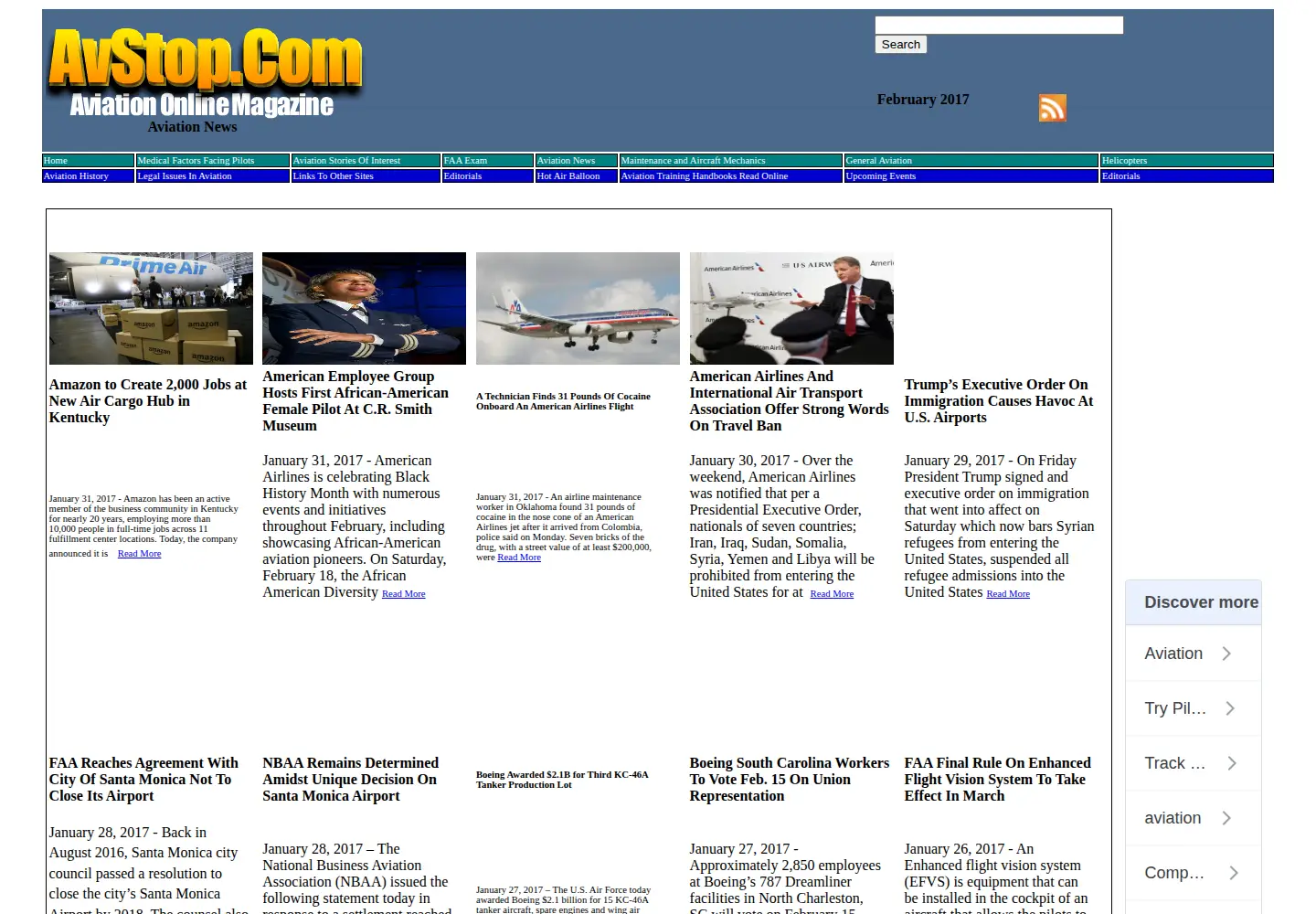Open the Aviation History menu item
The height and width of the screenshot is (914, 1316).
76,176
